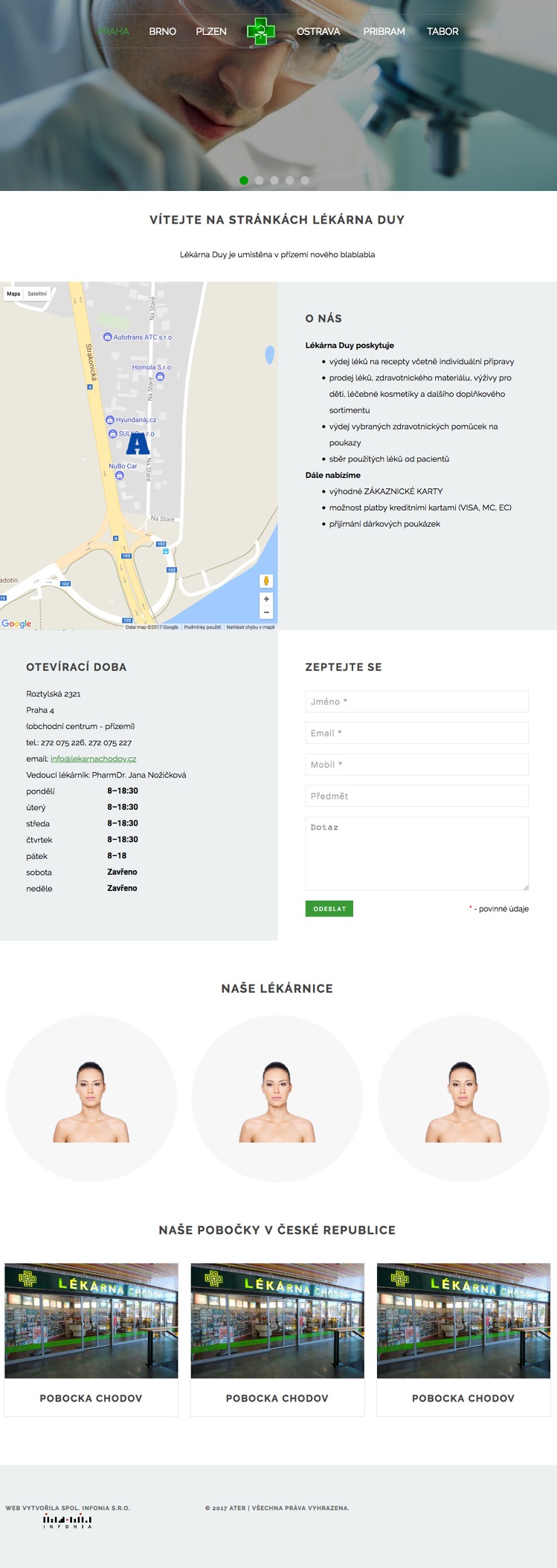Switch map to Satelitní view
Image resolution: width=557 pixels, height=1568 pixels.
37,294
